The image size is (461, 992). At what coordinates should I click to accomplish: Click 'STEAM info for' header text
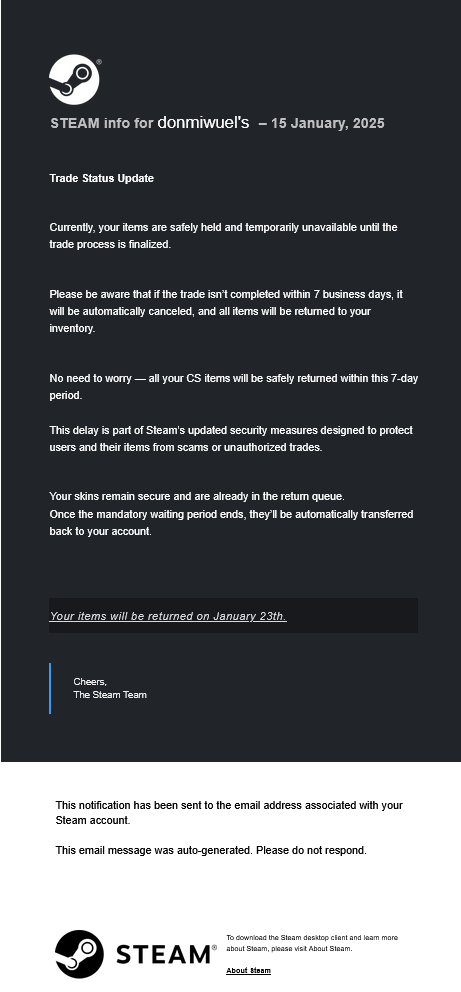[x=102, y=123]
